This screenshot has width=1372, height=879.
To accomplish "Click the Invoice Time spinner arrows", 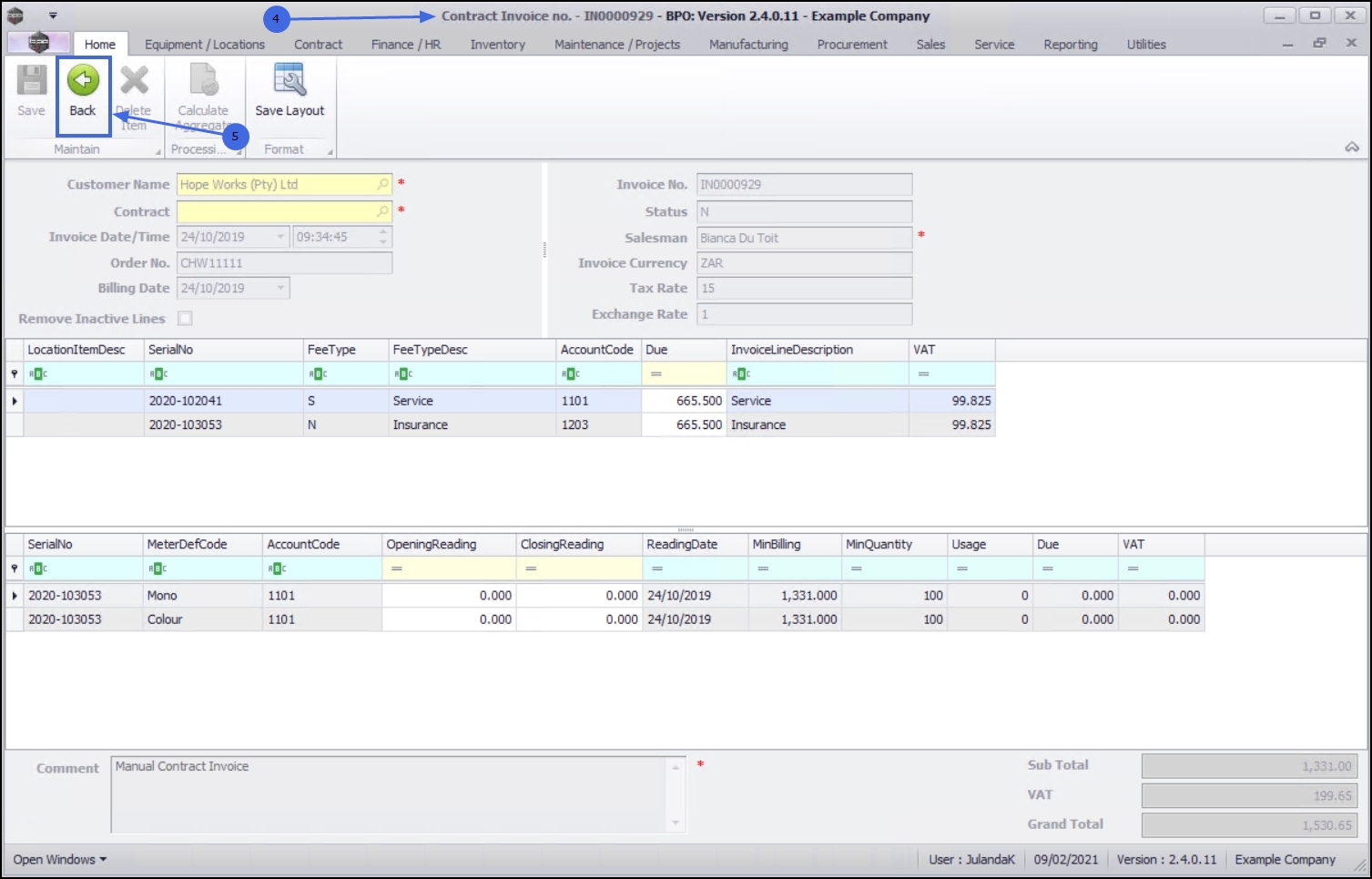I will coord(383,237).
